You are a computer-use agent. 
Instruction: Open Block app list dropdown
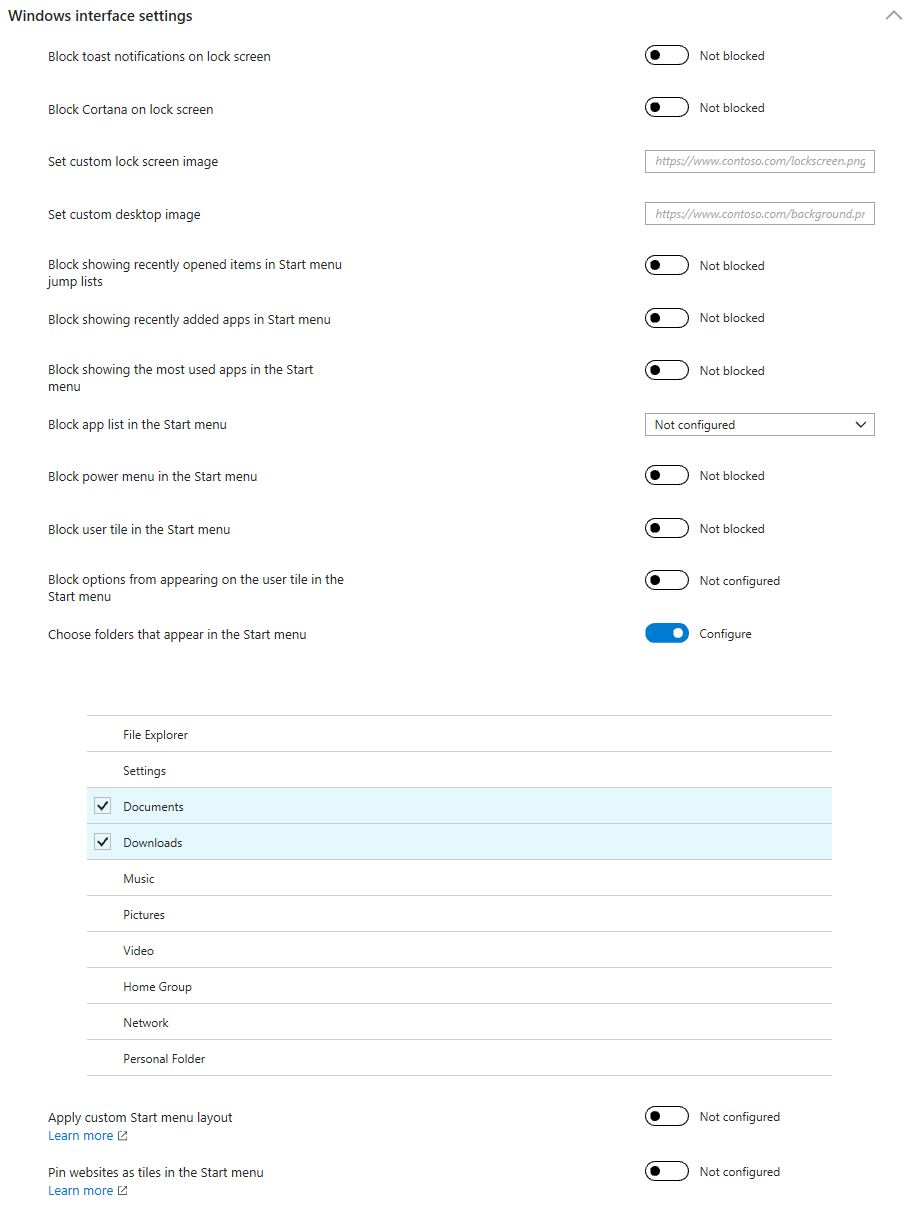[x=759, y=425]
